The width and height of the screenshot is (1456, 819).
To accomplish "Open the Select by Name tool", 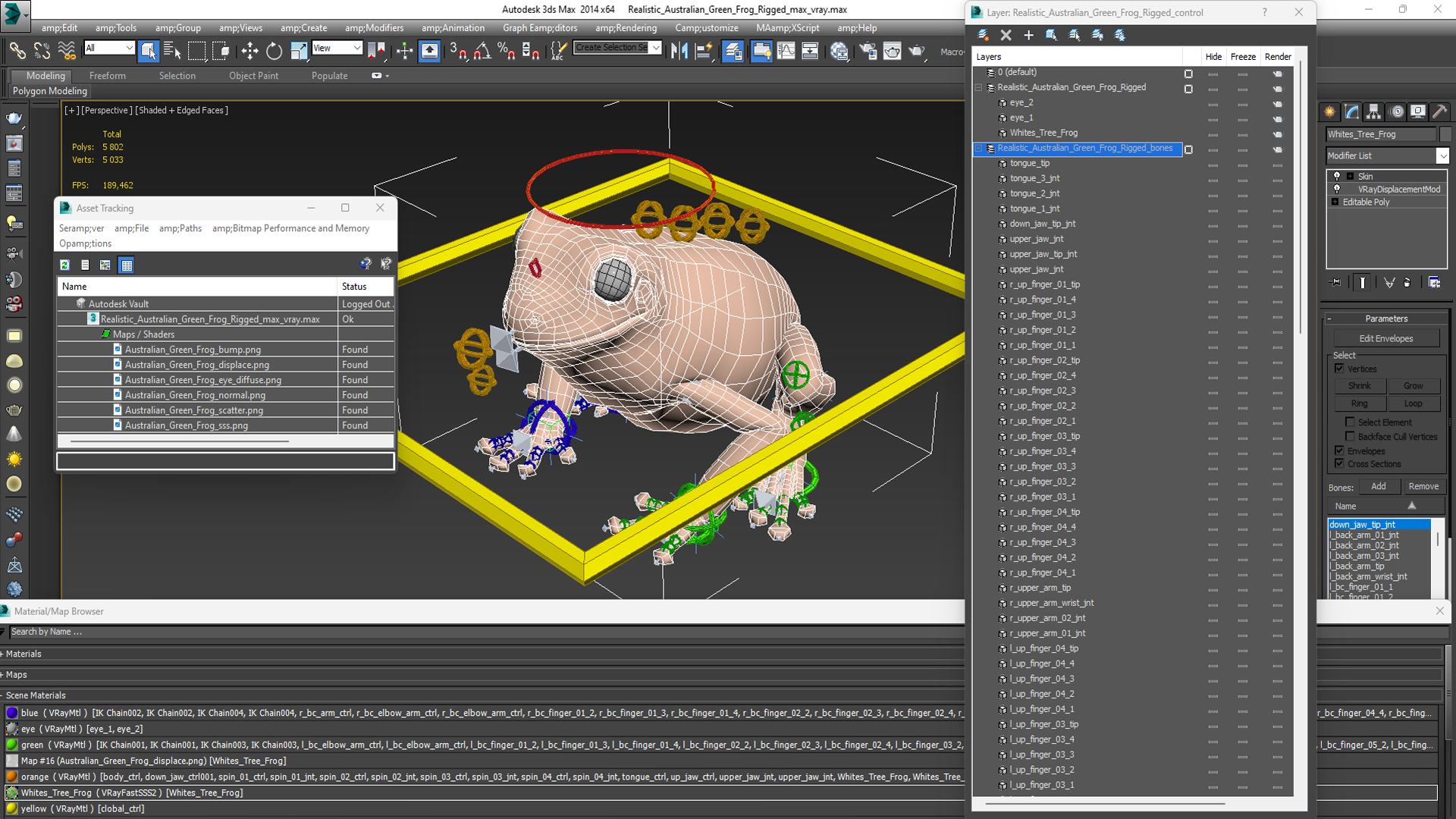I will (x=172, y=51).
